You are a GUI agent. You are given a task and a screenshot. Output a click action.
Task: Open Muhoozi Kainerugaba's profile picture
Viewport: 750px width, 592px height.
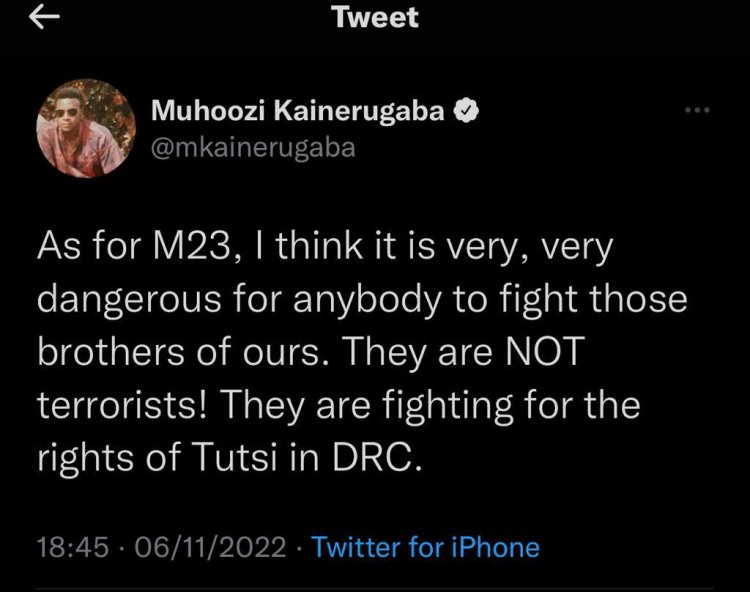pyautogui.click(x=85, y=128)
